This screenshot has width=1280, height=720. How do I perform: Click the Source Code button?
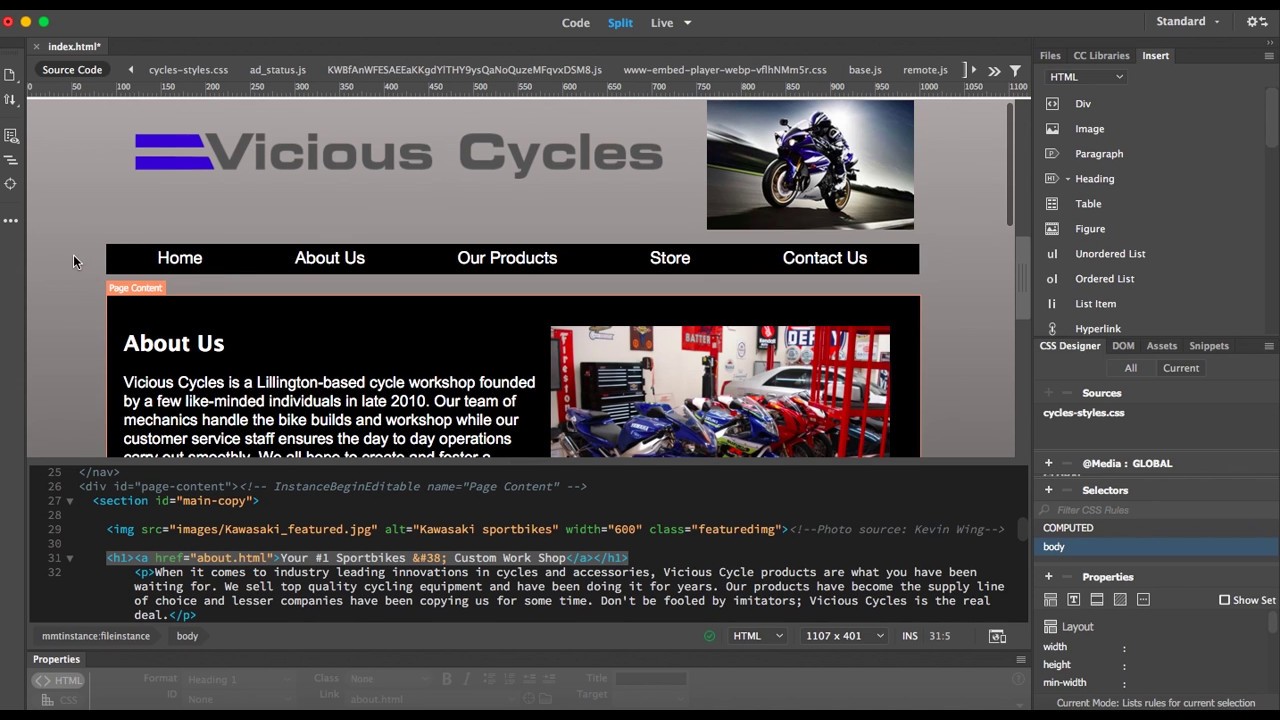72,70
